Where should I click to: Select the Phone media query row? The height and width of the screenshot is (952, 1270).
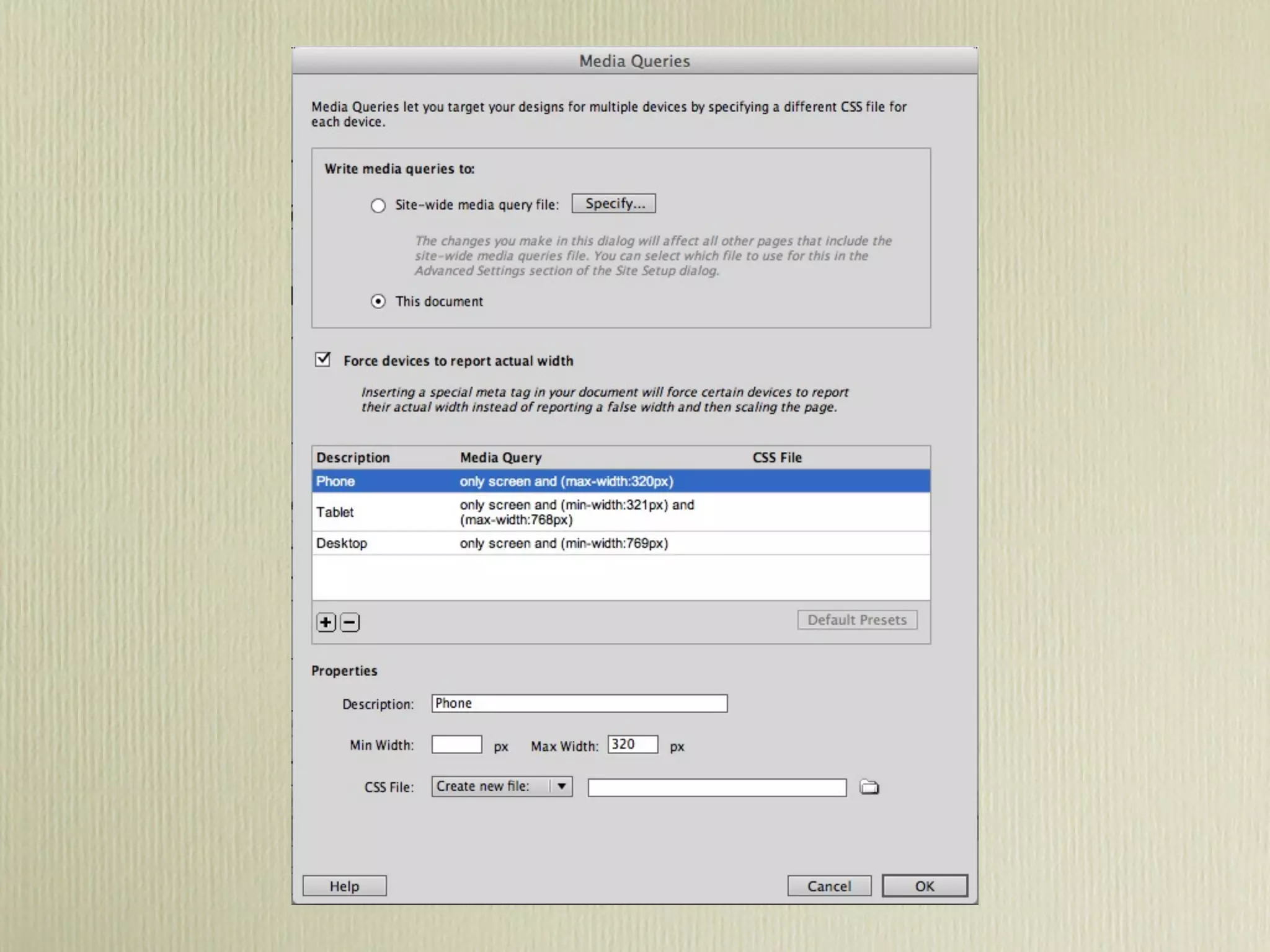[620, 482]
